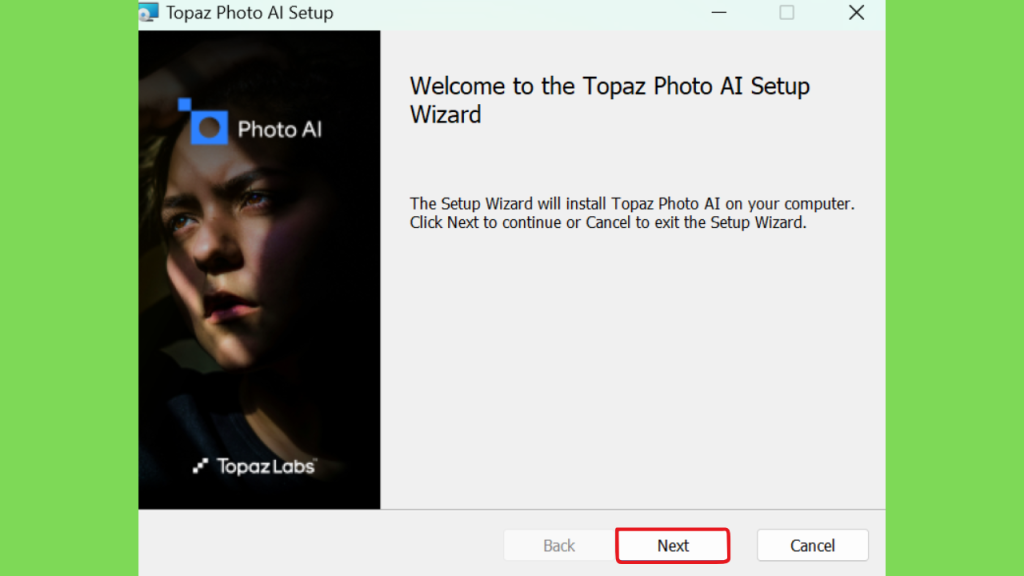Viewport: 1024px width, 576px height.
Task: Cancel the Topaz Photo AI setup
Action: click(x=812, y=545)
